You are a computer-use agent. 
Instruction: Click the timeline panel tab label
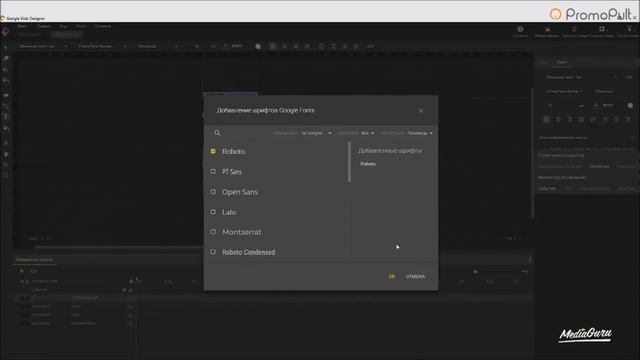click(x=34, y=260)
